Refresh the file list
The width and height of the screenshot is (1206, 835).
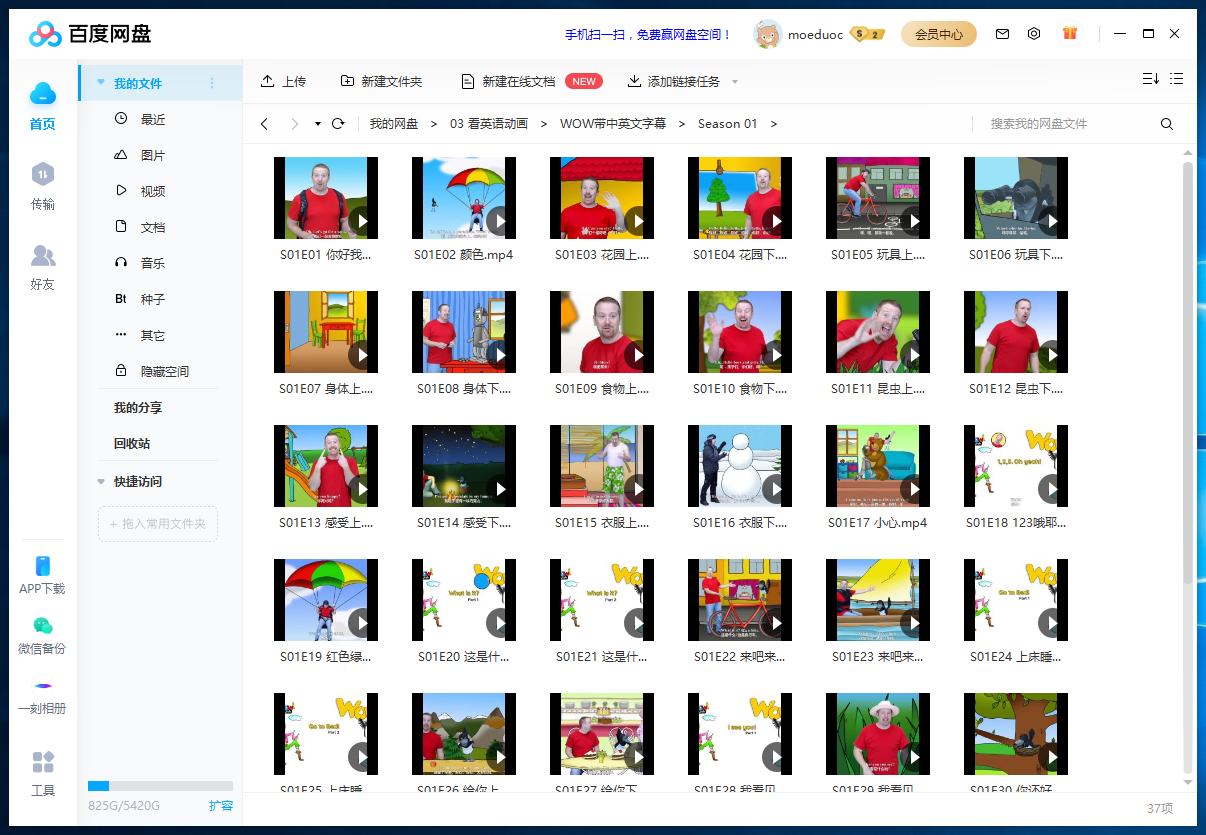[x=338, y=123]
